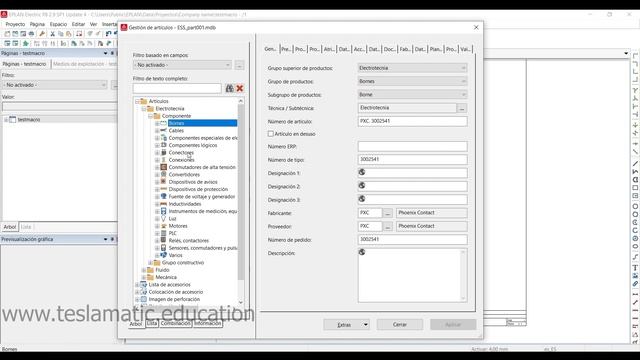Click the ... button next to Proveedor
Image resolution: width=640 pixels, height=360 pixels.
coord(388,227)
